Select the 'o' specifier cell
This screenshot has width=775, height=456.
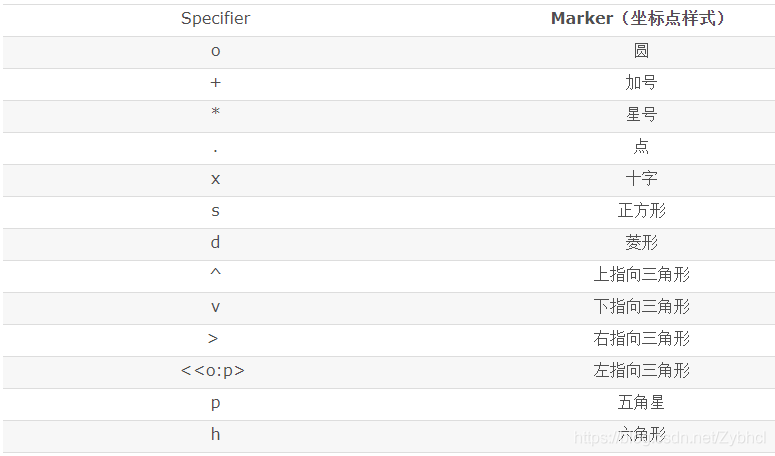[215, 51]
